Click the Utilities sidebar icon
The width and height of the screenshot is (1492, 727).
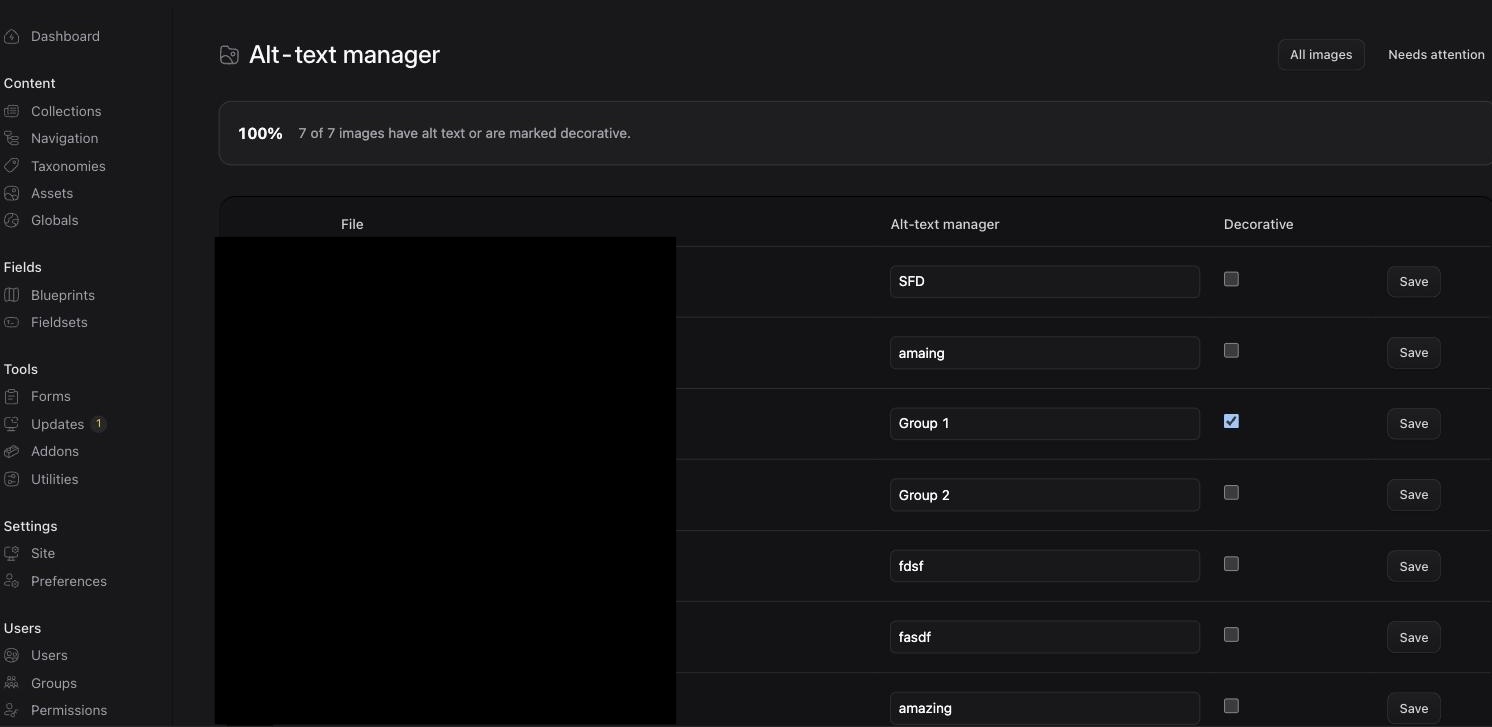[12, 479]
